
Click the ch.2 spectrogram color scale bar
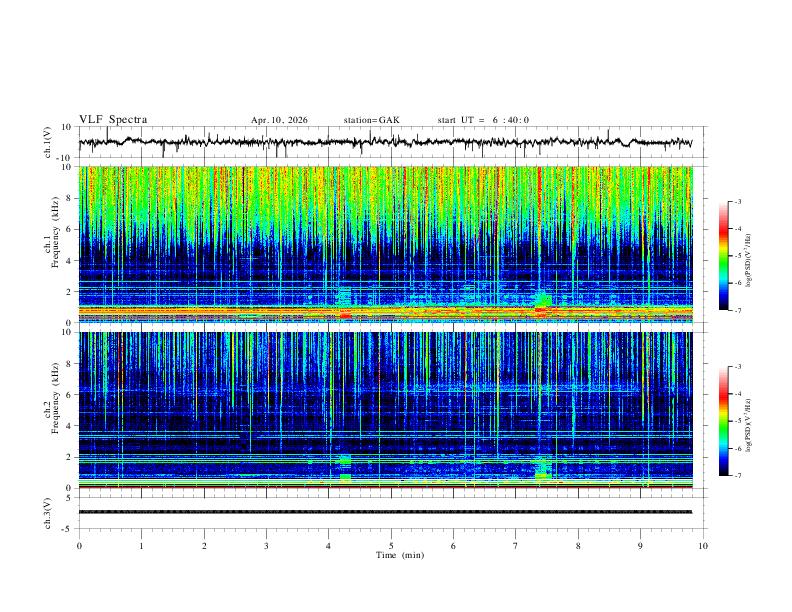pos(723,421)
